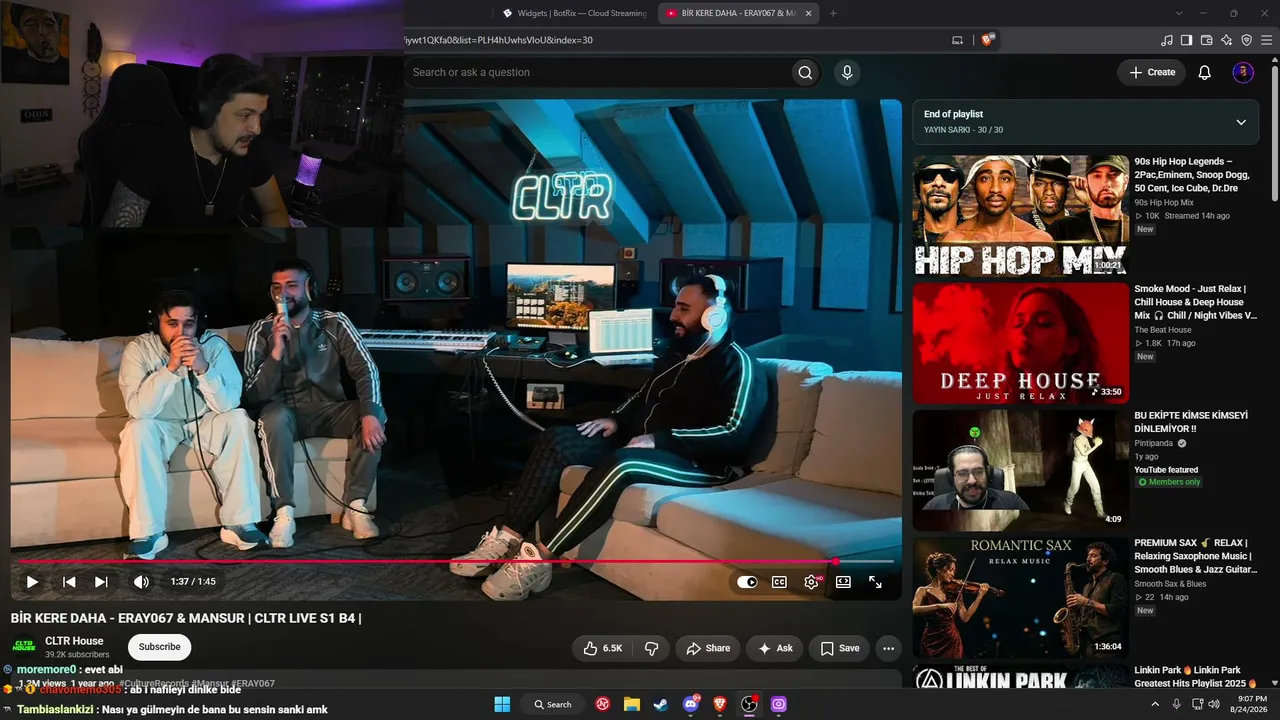
Task: Open the CLTR House channel name link
Action: [x=74, y=641]
